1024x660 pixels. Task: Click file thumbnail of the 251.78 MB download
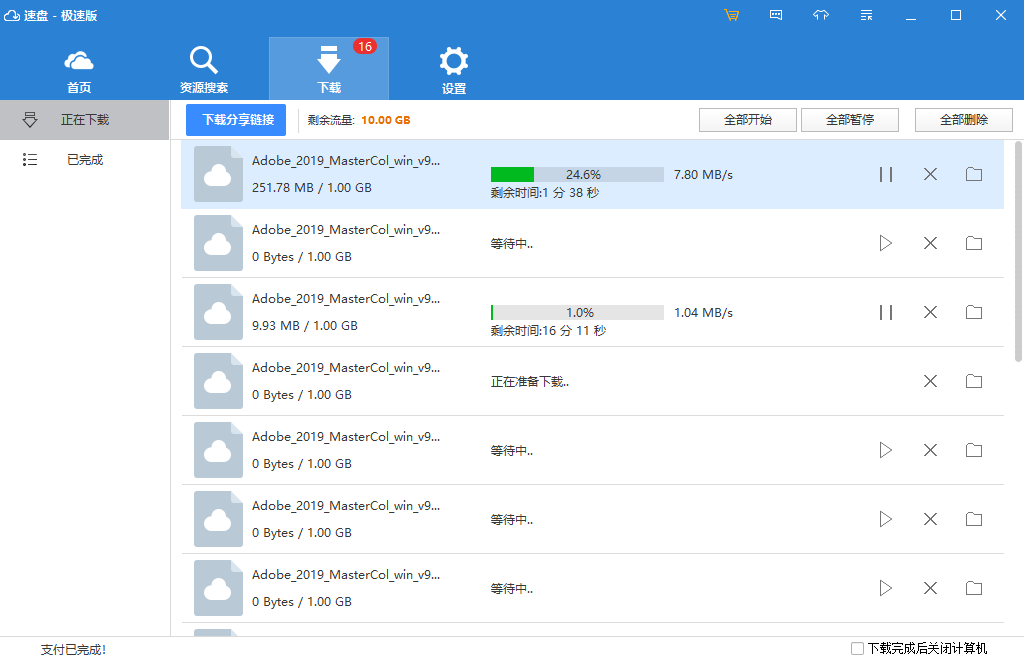[218, 174]
